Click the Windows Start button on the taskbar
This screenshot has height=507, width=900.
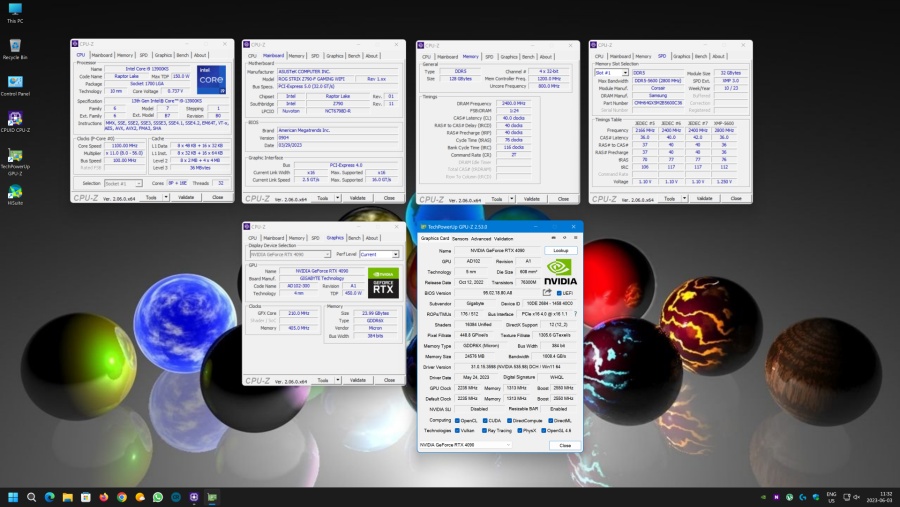[x=13, y=496]
